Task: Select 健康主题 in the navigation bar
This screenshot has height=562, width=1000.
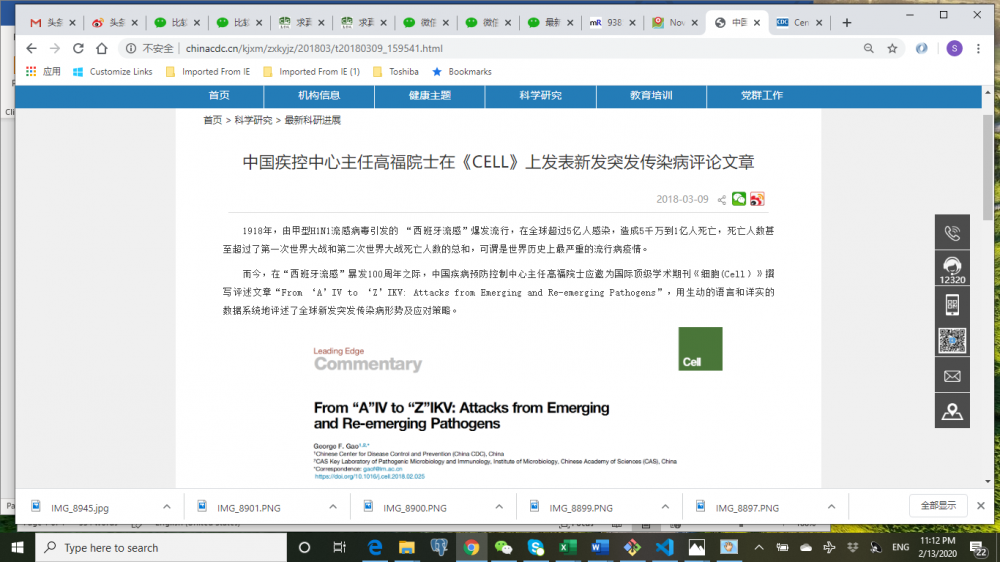Action: coord(429,96)
